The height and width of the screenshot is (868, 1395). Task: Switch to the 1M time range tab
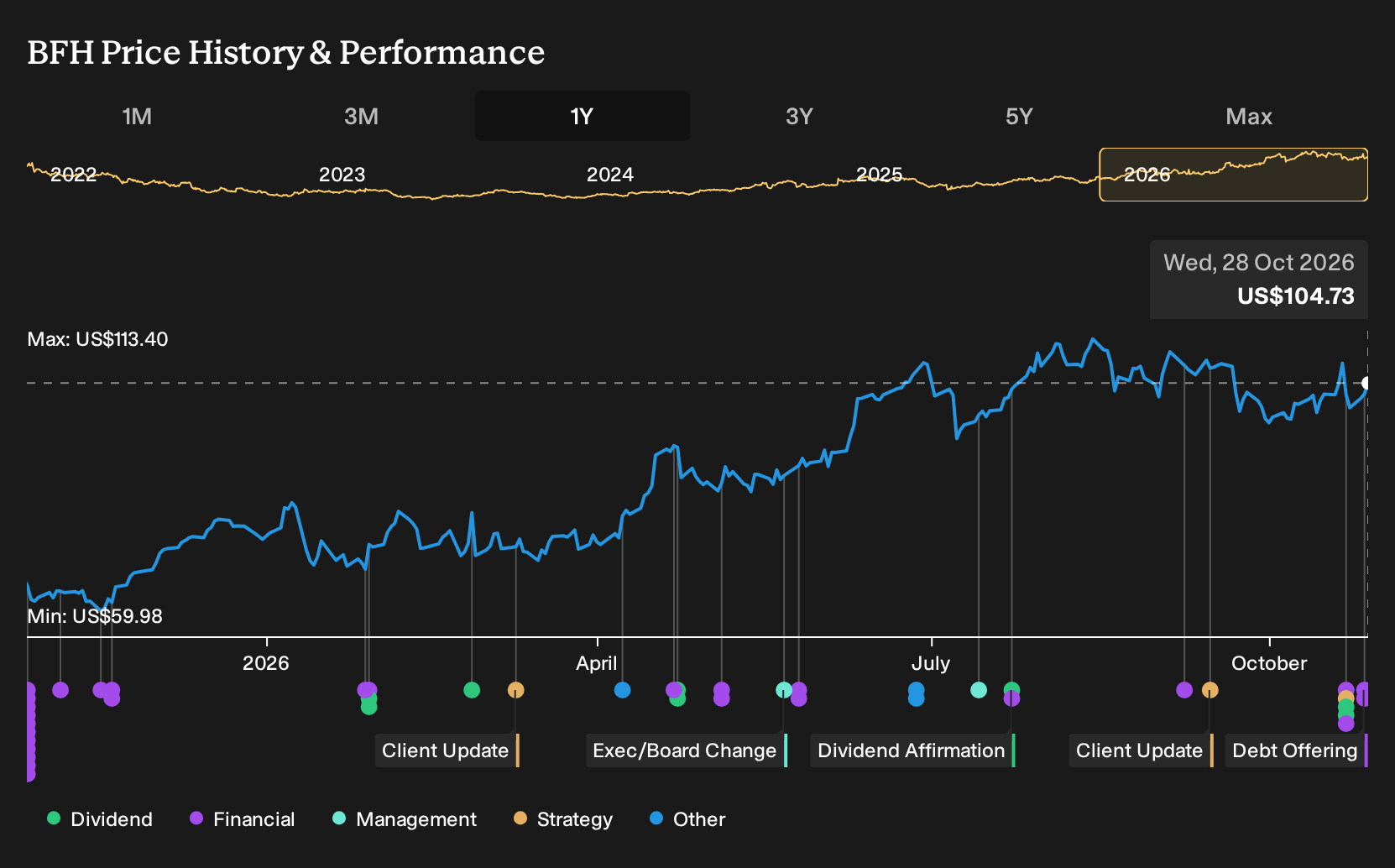coord(137,116)
